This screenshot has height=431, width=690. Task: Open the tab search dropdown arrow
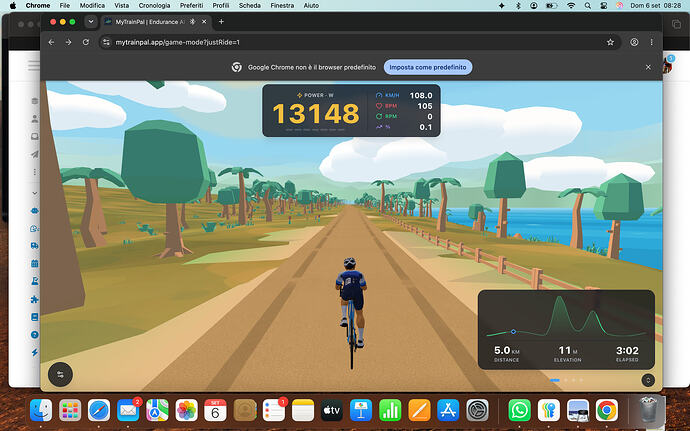click(x=91, y=22)
